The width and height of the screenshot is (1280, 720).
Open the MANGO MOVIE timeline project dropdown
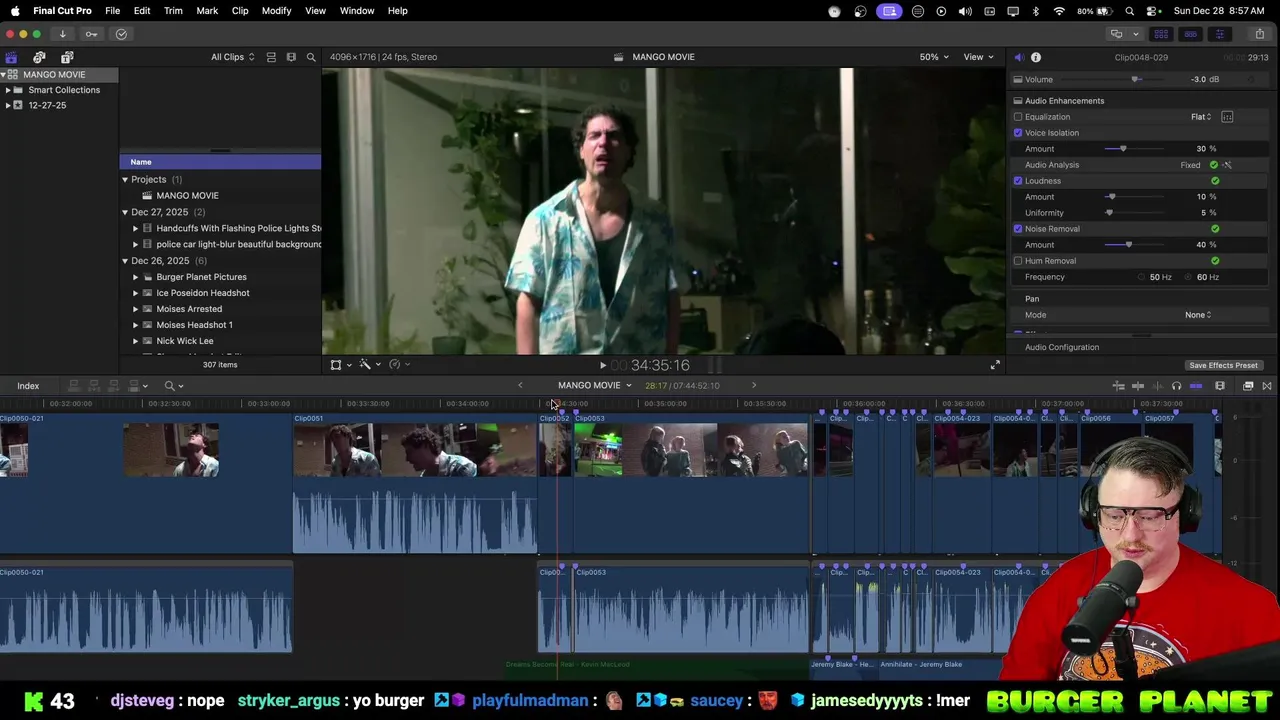point(595,386)
